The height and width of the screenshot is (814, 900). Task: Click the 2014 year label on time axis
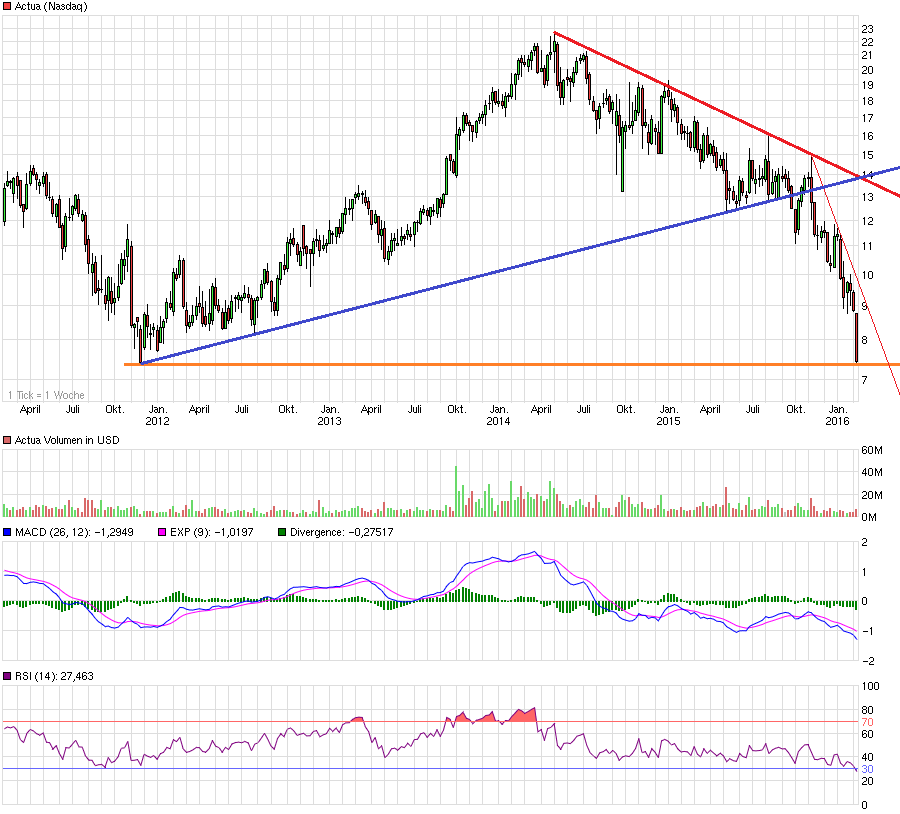coord(498,421)
